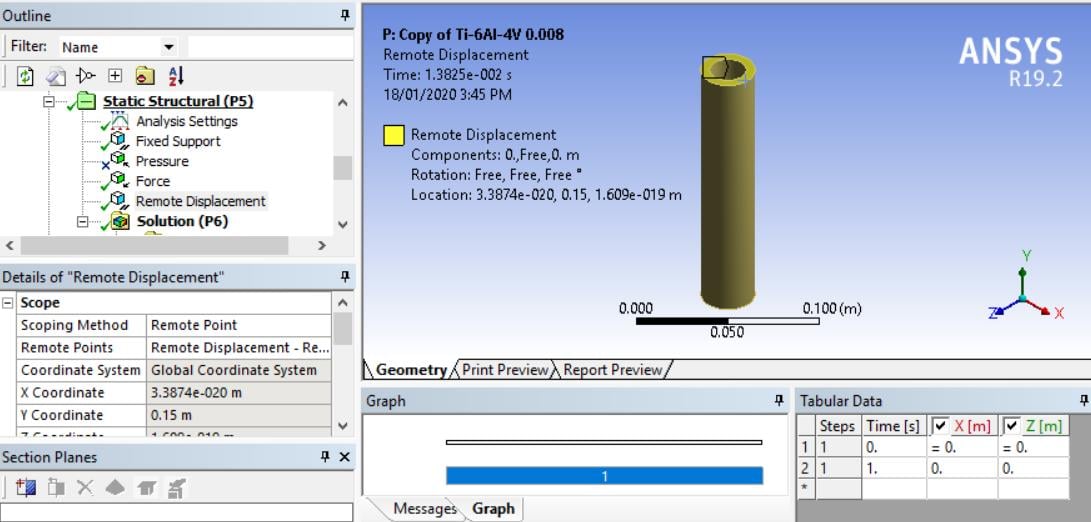The height and width of the screenshot is (522, 1091).
Task: Click the X Coordinate value 3.3874e-020 m
Action: pos(239,393)
